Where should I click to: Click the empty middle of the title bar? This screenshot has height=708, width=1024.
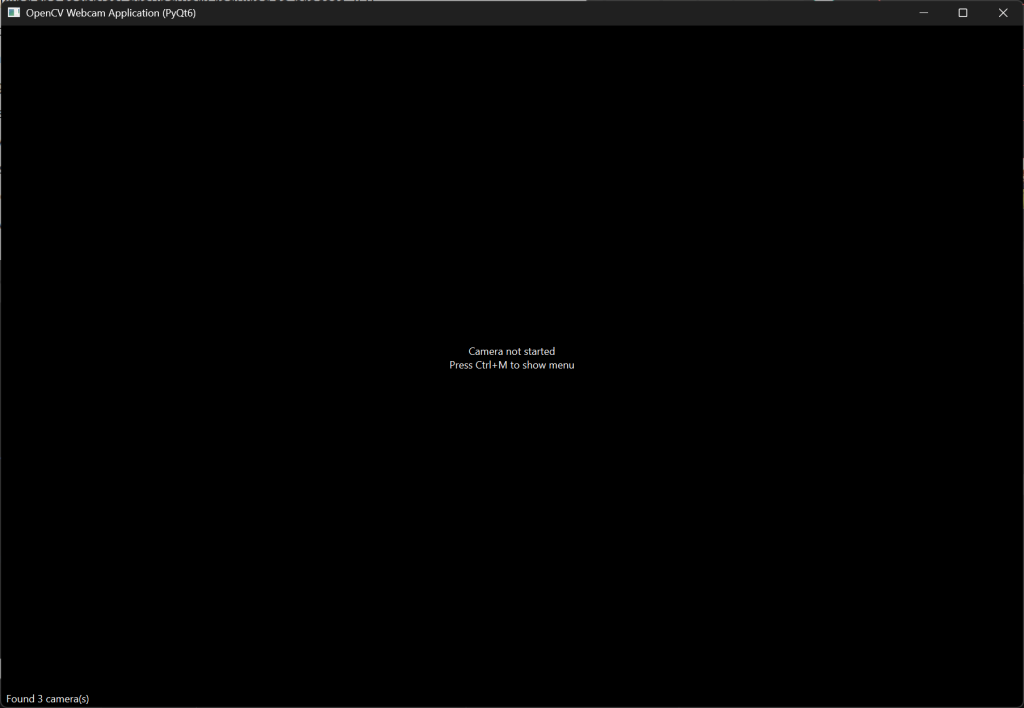[x=550, y=13]
